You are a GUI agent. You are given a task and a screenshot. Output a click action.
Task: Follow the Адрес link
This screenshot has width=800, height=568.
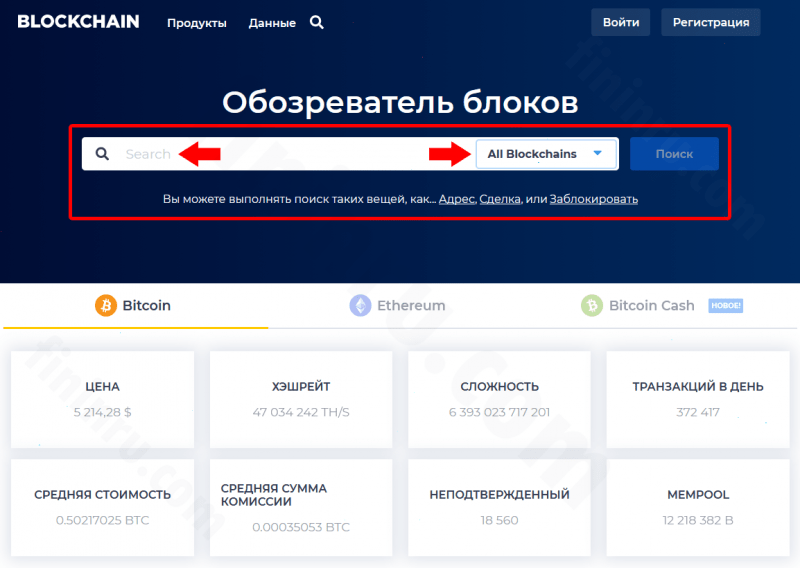tap(457, 199)
